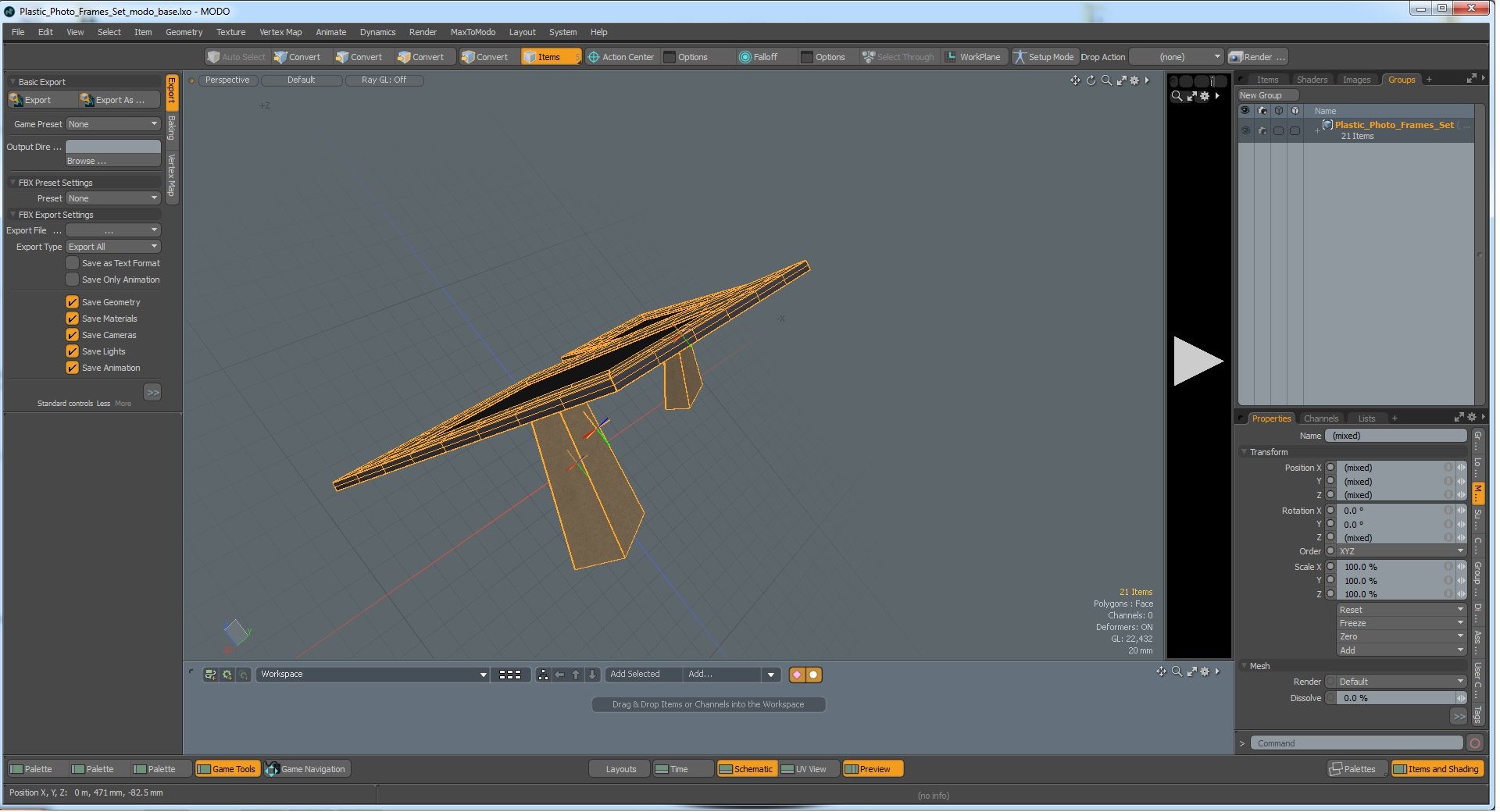Click the viewport move/pan navigation icon
The width and height of the screenshot is (1500, 812).
(1075, 80)
